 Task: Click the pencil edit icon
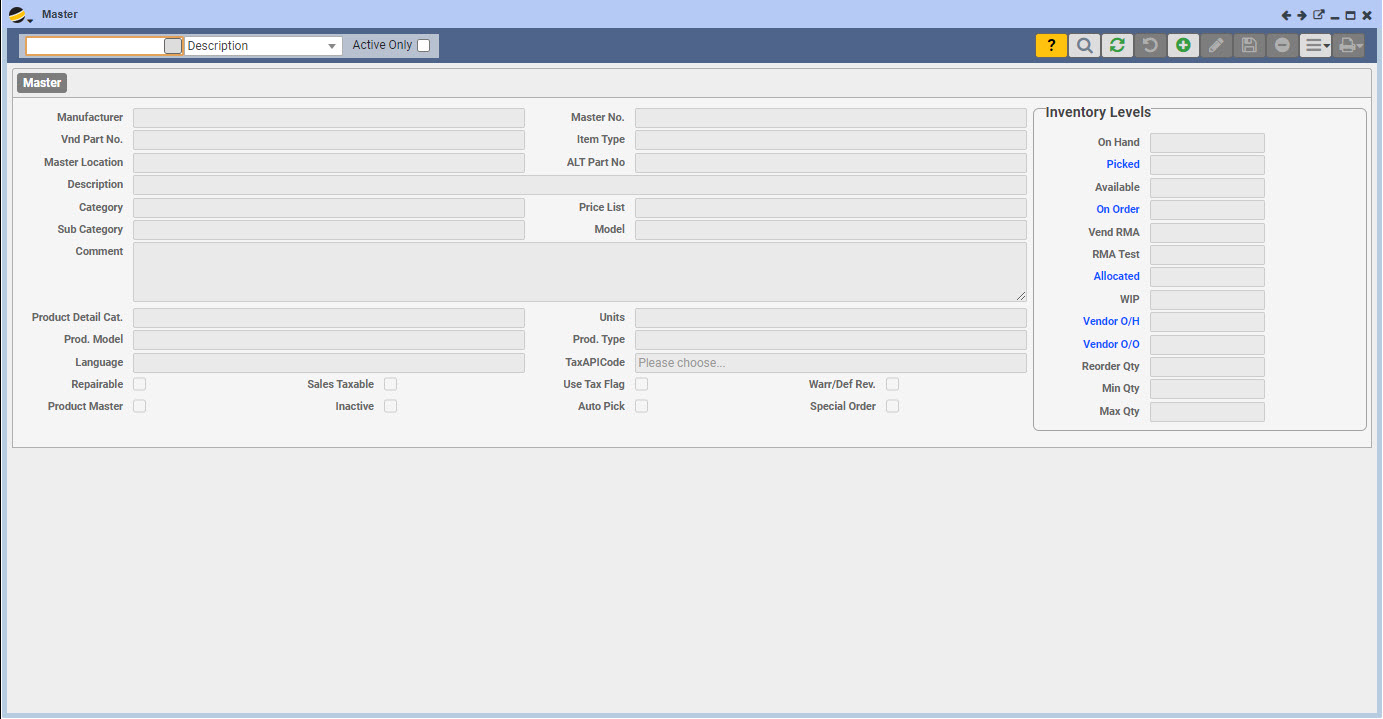[x=1216, y=45]
